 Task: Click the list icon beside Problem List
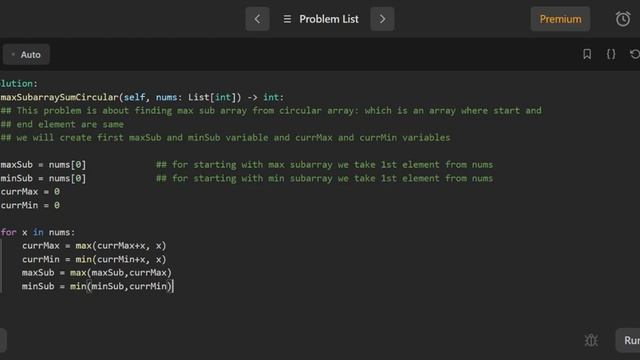287,19
